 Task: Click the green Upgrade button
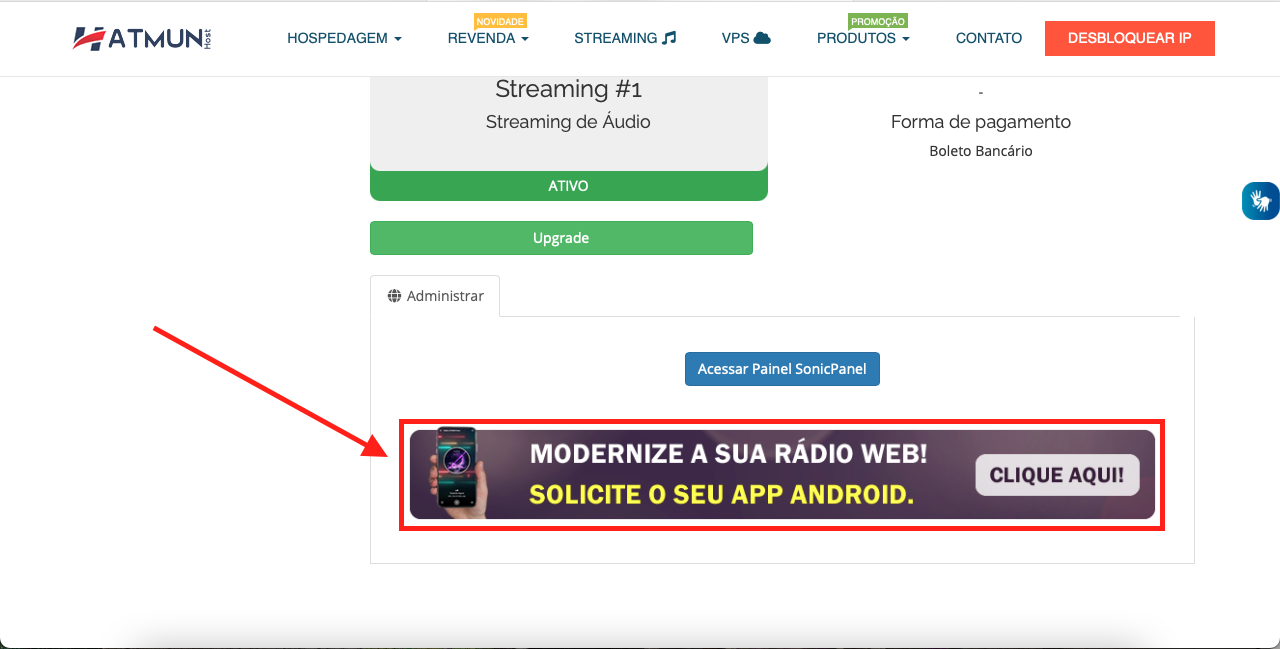tap(561, 238)
